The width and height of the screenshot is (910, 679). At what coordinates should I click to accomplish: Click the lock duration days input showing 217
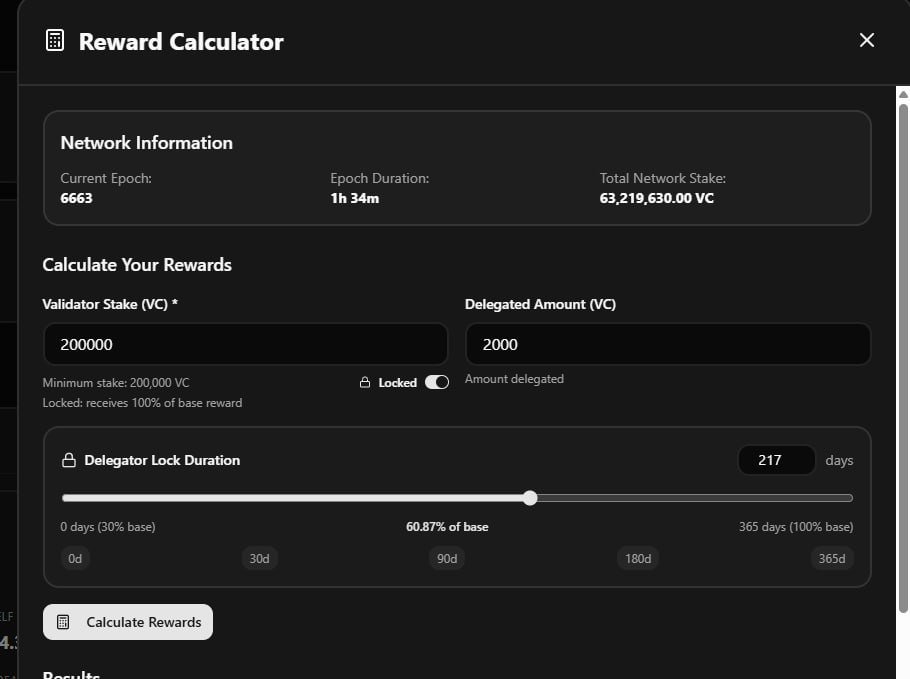click(777, 460)
